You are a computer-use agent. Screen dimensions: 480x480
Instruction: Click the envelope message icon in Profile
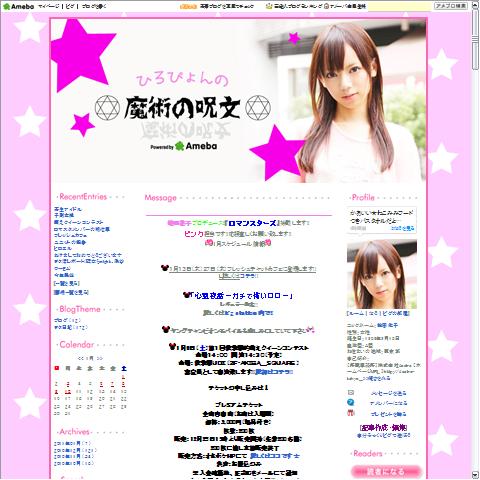(x=351, y=393)
